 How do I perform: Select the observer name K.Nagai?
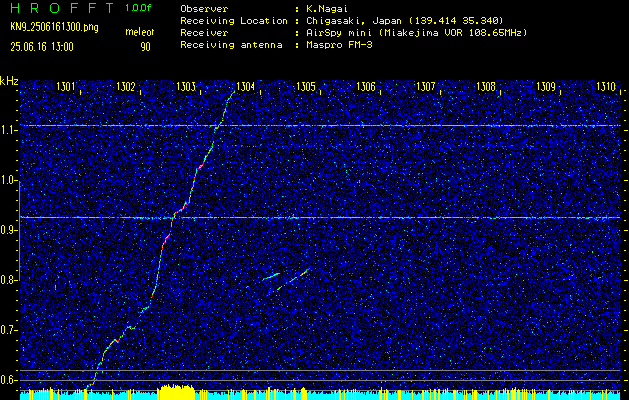[327, 9]
